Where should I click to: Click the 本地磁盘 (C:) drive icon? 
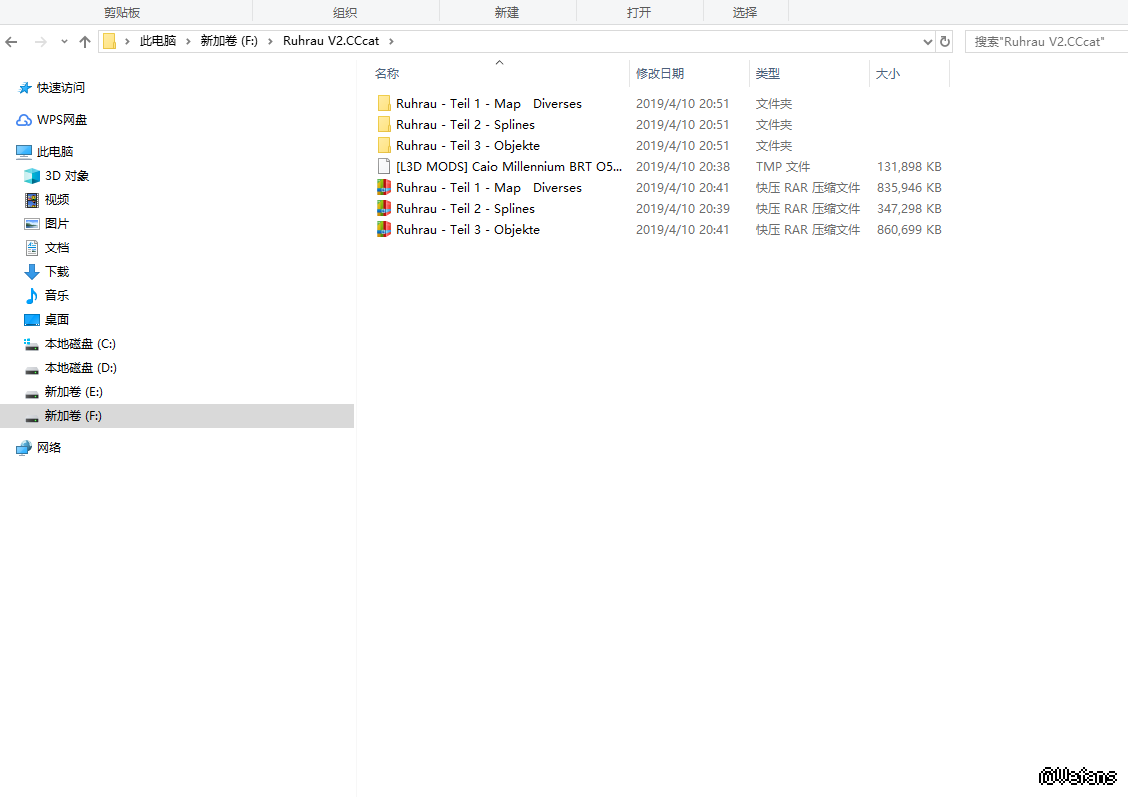click(32, 345)
